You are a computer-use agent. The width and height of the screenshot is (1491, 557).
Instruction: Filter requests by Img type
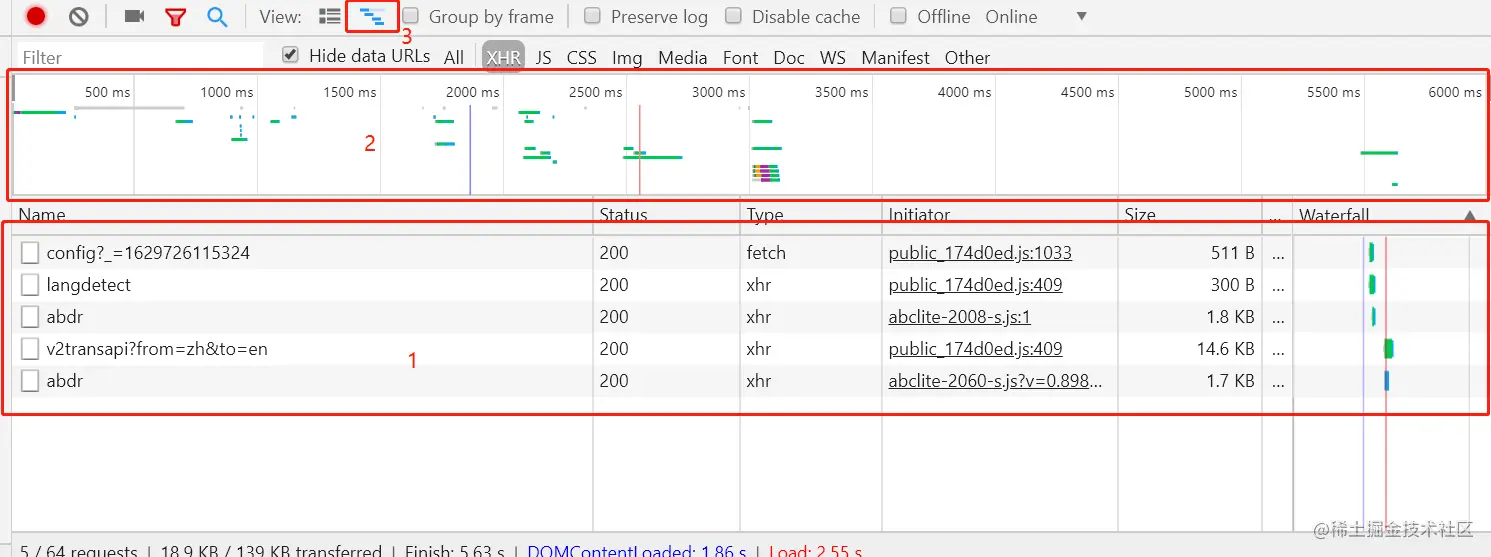click(627, 58)
